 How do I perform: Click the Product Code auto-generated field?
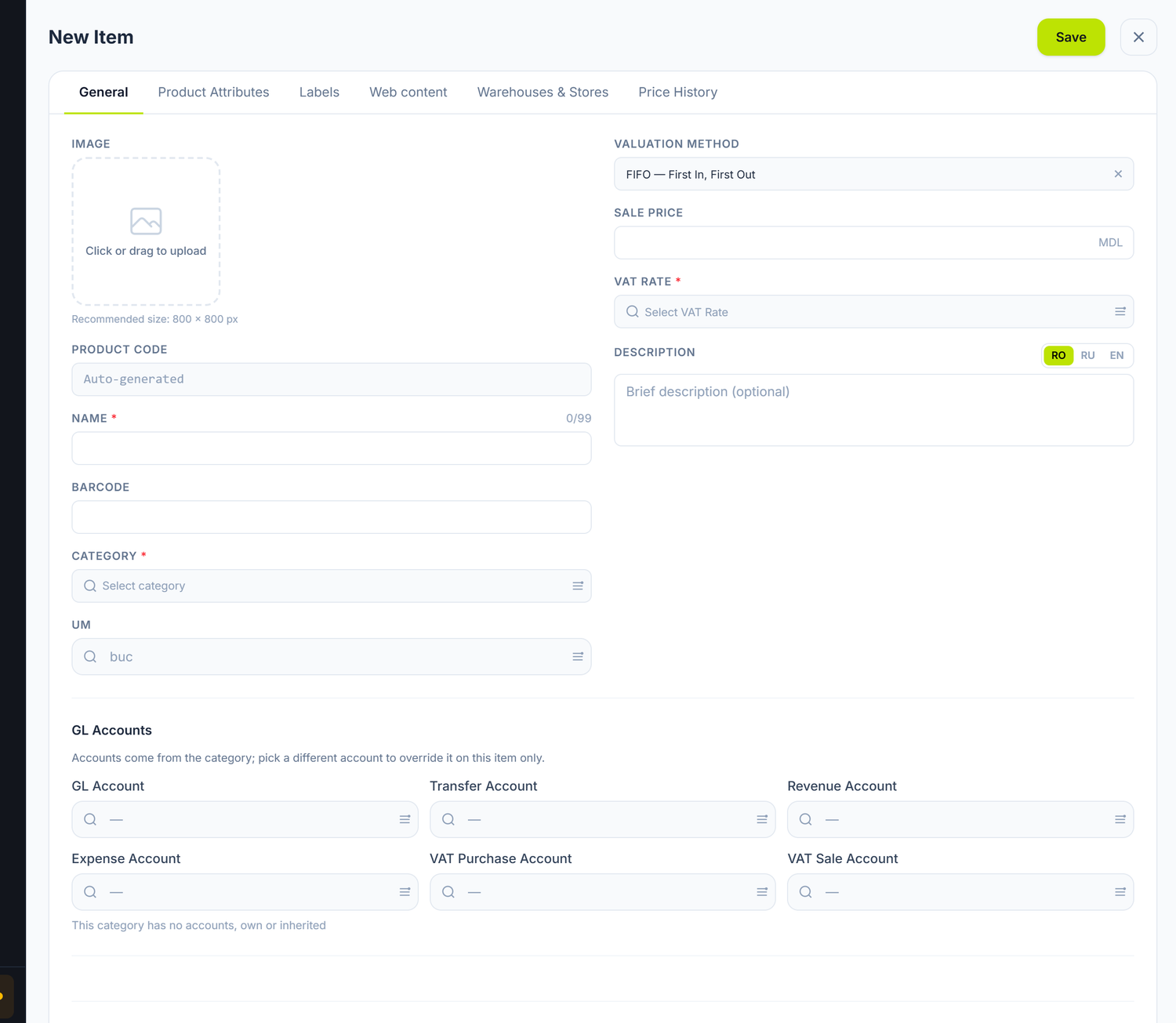pos(331,379)
